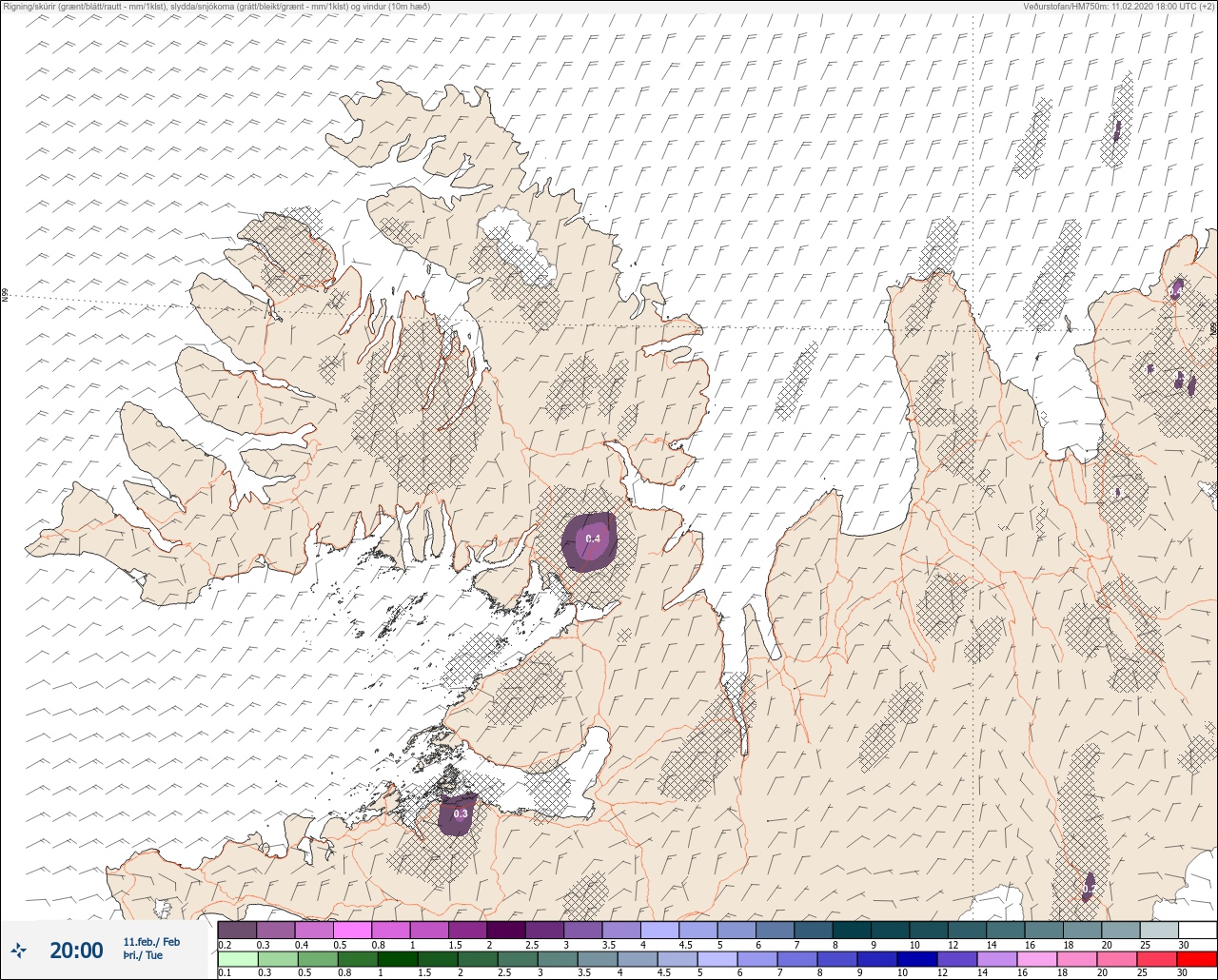Click the 20:00 forecast time

click(x=76, y=950)
